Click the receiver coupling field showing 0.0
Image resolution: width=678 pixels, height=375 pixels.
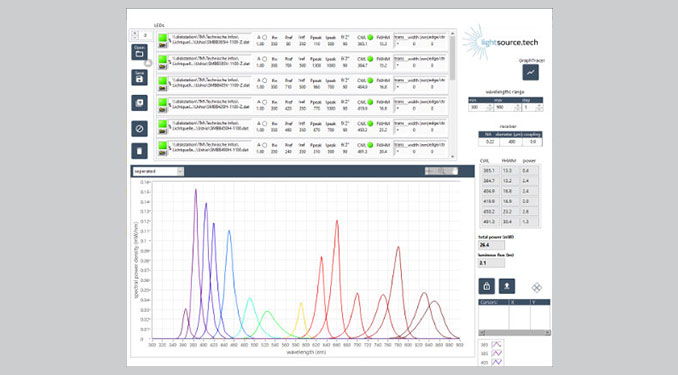pos(533,141)
